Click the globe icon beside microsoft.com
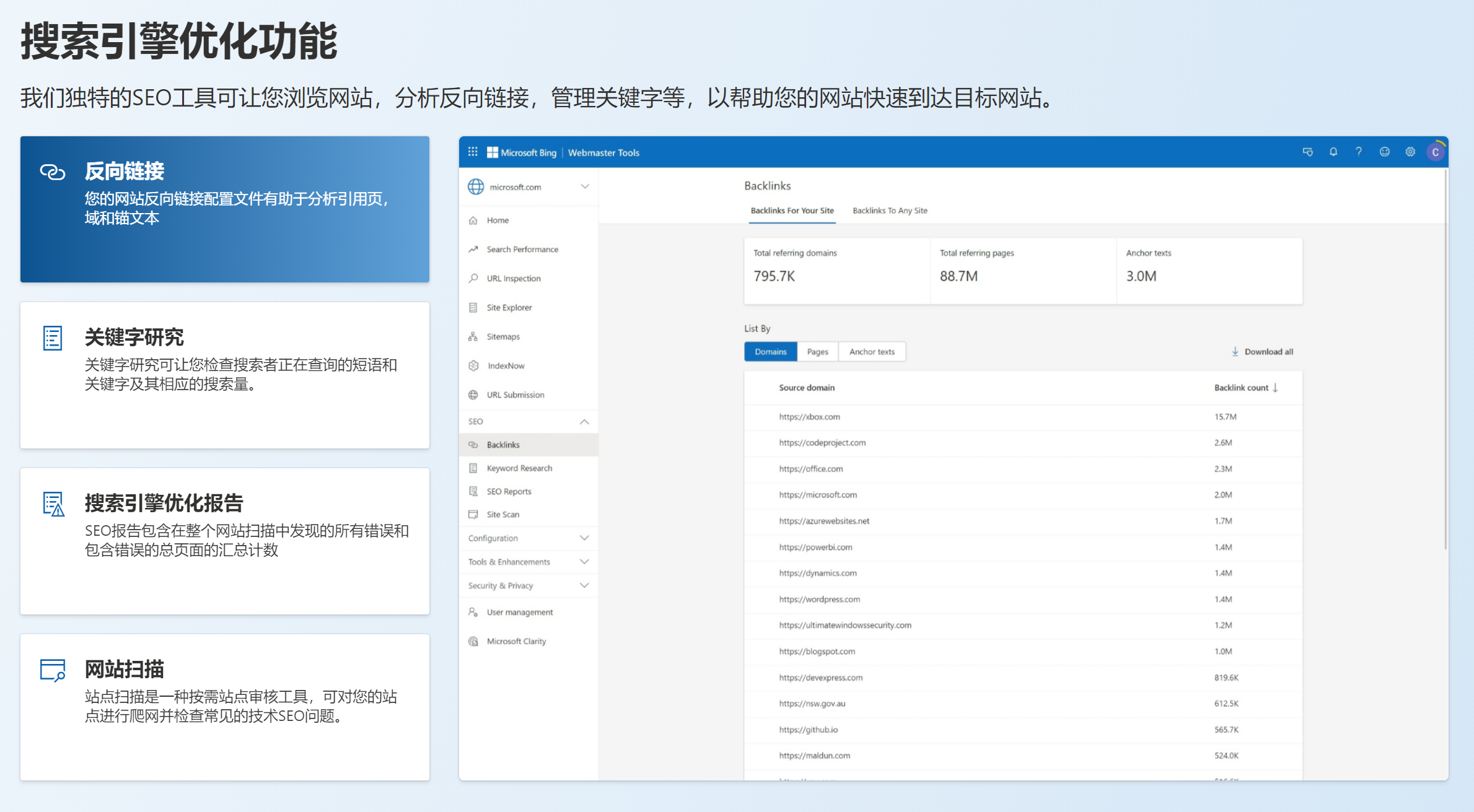This screenshot has width=1474, height=812. [x=476, y=186]
